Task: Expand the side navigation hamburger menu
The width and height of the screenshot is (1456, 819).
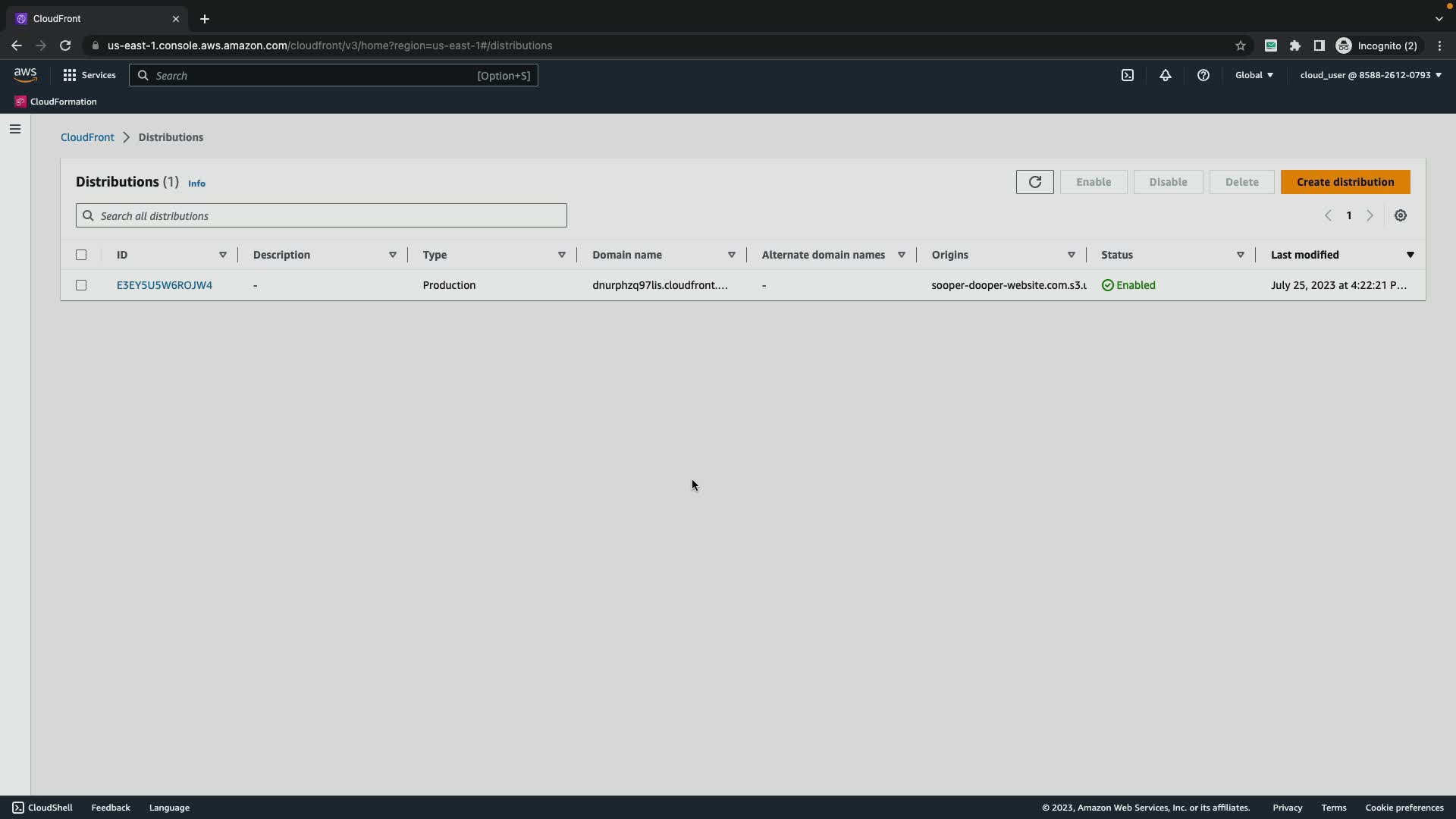Action: coord(14,129)
